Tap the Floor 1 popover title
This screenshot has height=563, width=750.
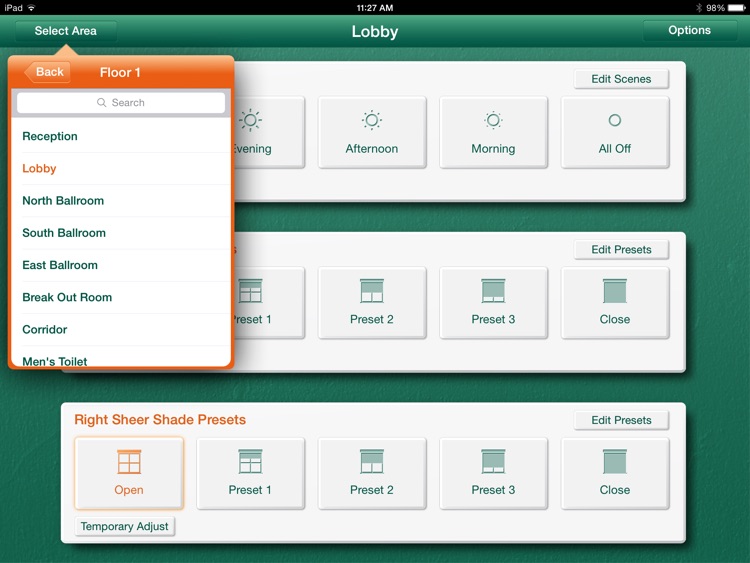120,72
